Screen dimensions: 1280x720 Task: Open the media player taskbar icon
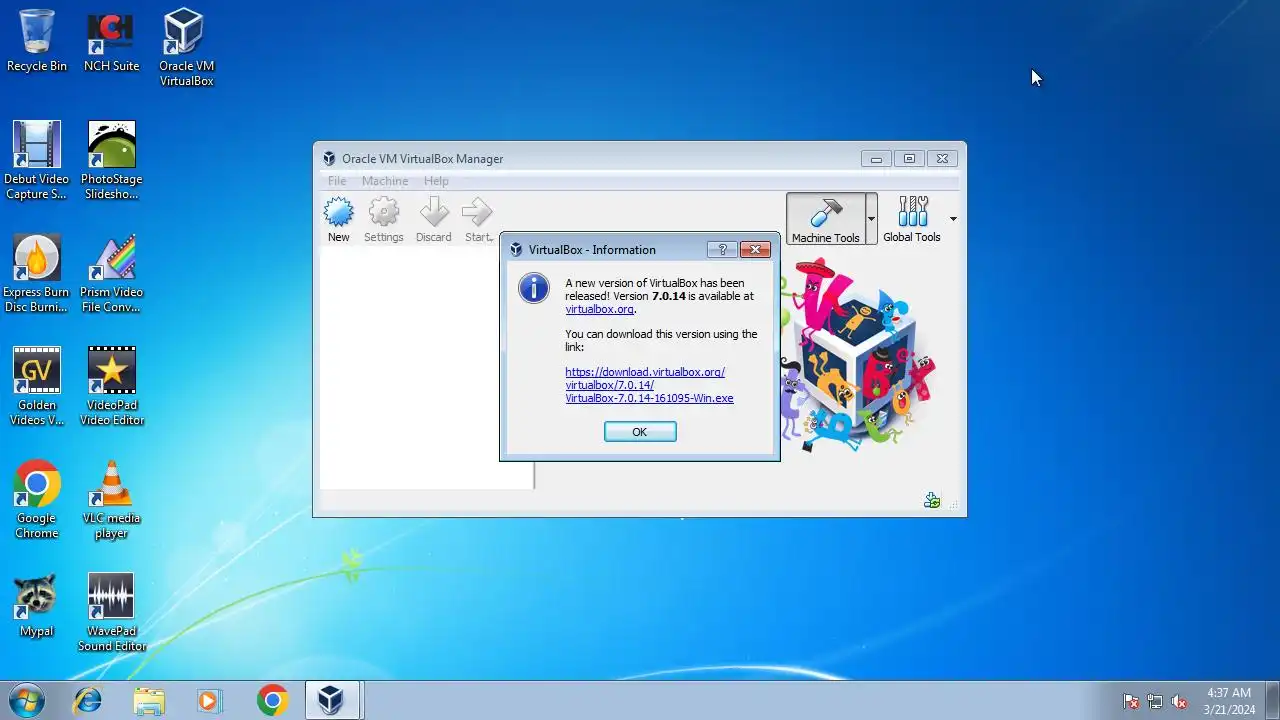(x=208, y=701)
